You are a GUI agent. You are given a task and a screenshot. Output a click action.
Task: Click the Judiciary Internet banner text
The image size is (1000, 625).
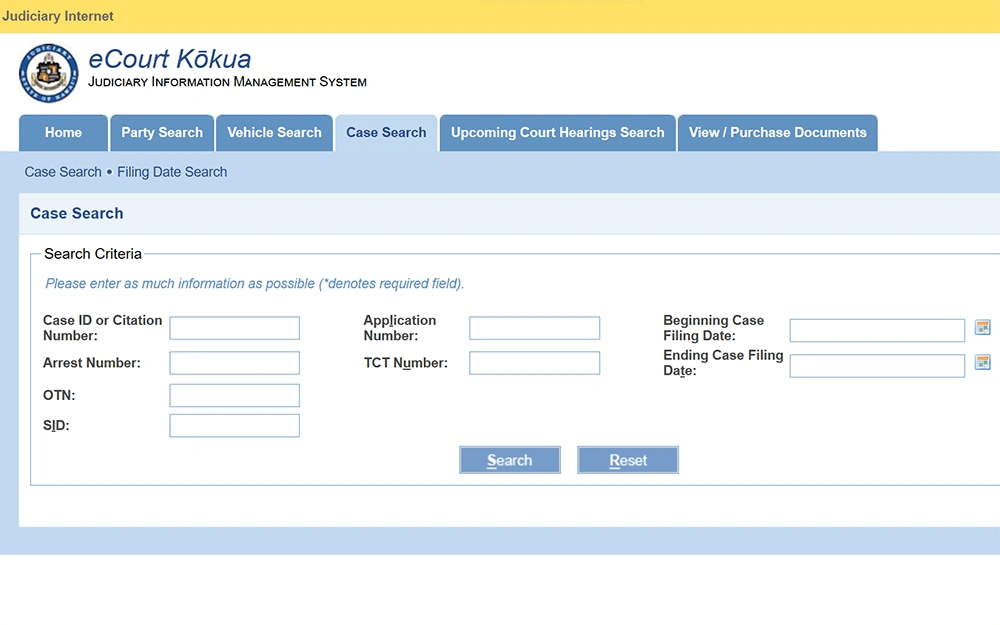(57, 16)
